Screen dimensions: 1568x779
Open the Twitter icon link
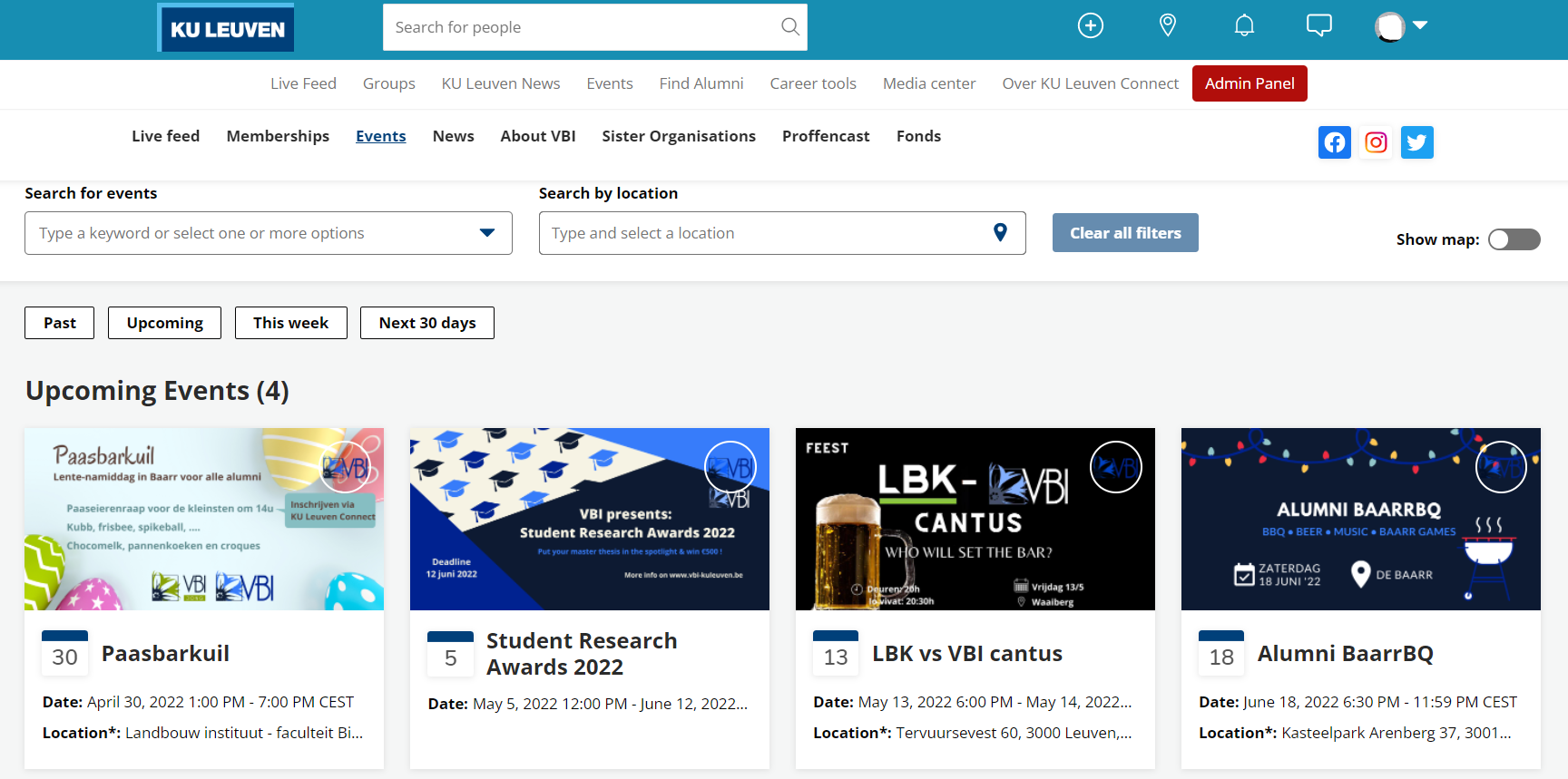pos(1416,142)
